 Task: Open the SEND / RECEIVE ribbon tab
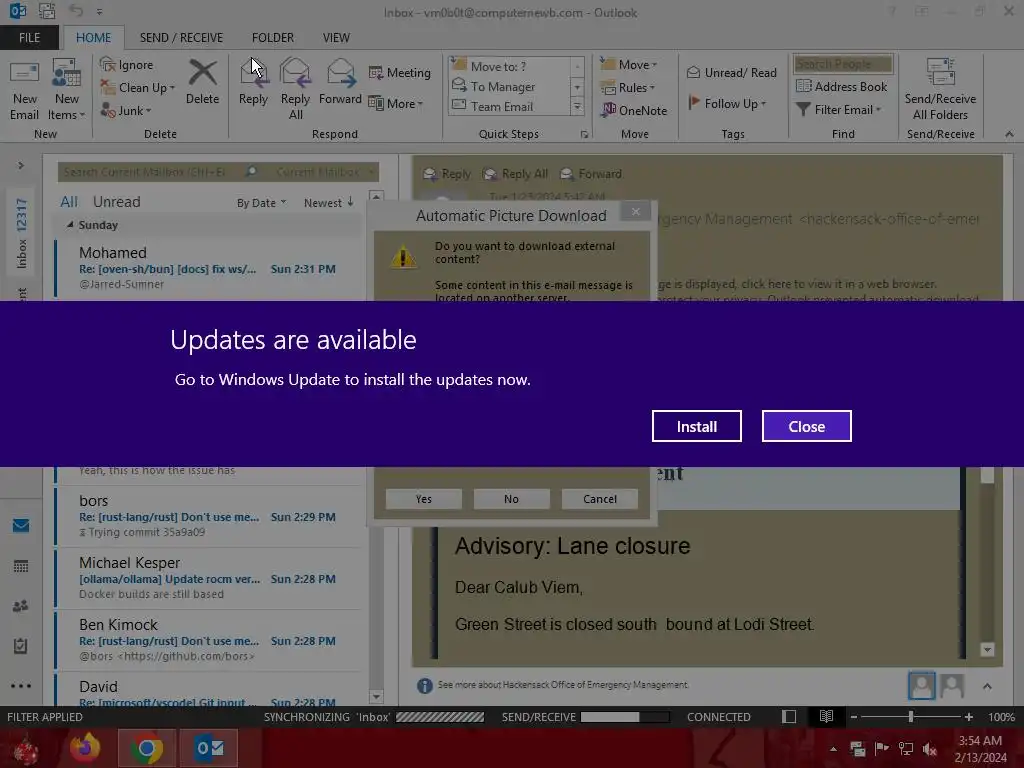(181, 38)
